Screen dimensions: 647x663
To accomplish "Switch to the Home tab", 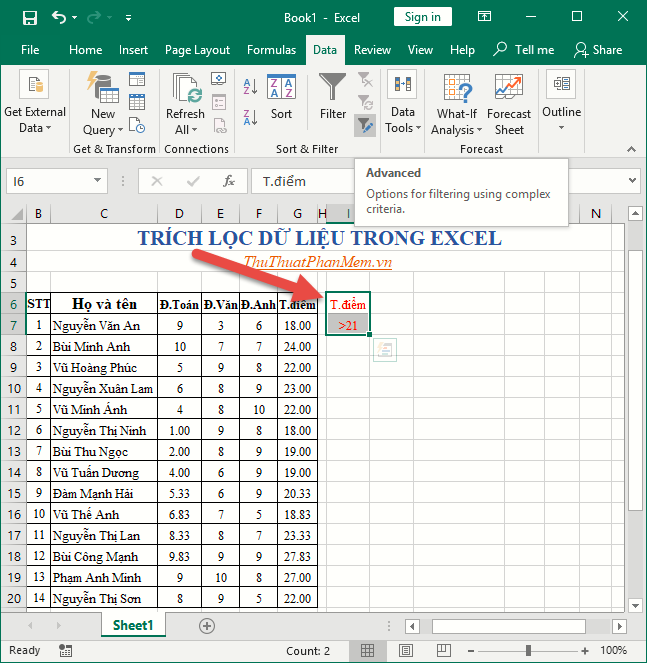I will tap(85, 50).
